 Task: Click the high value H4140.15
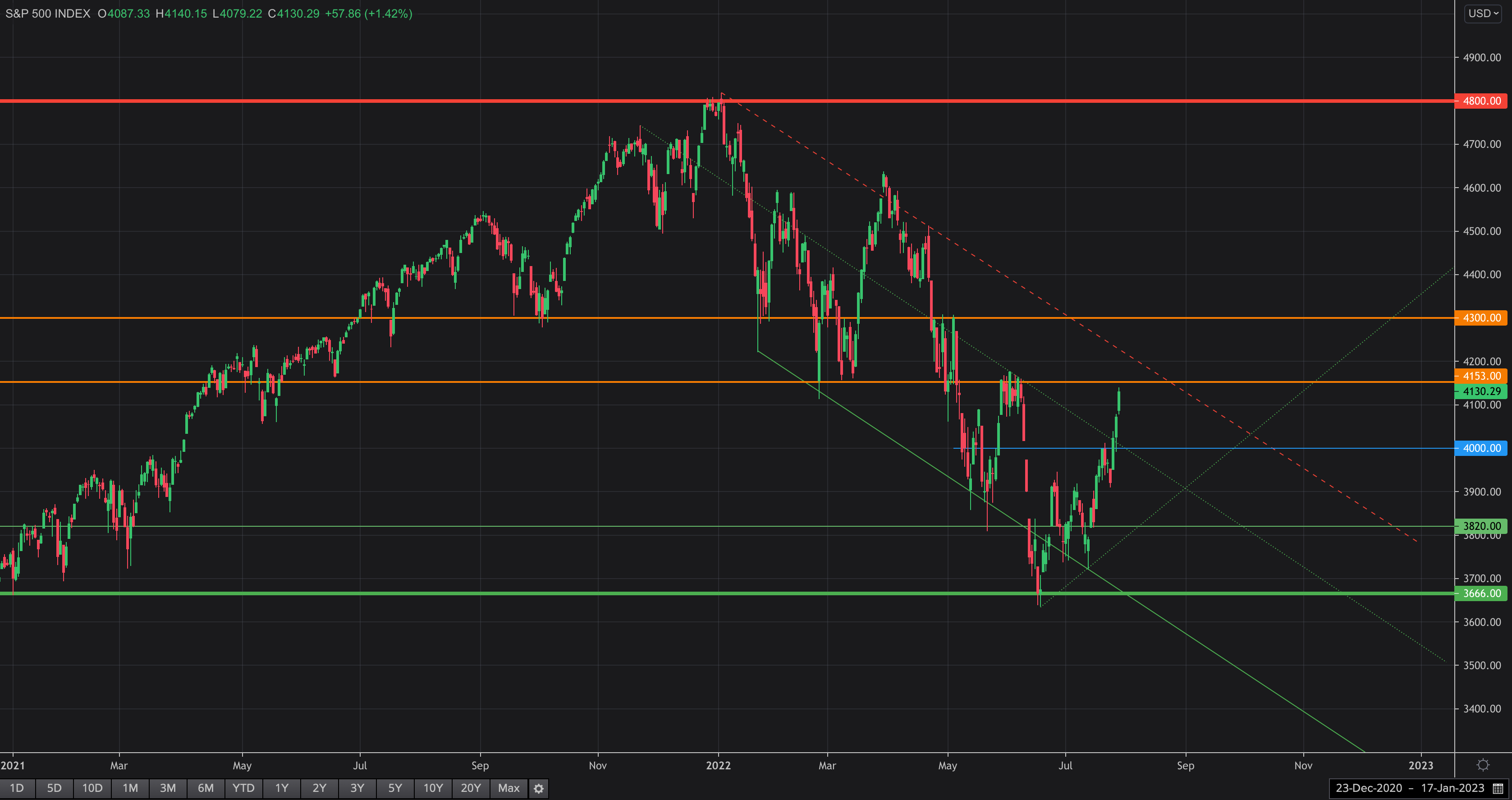point(181,14)
